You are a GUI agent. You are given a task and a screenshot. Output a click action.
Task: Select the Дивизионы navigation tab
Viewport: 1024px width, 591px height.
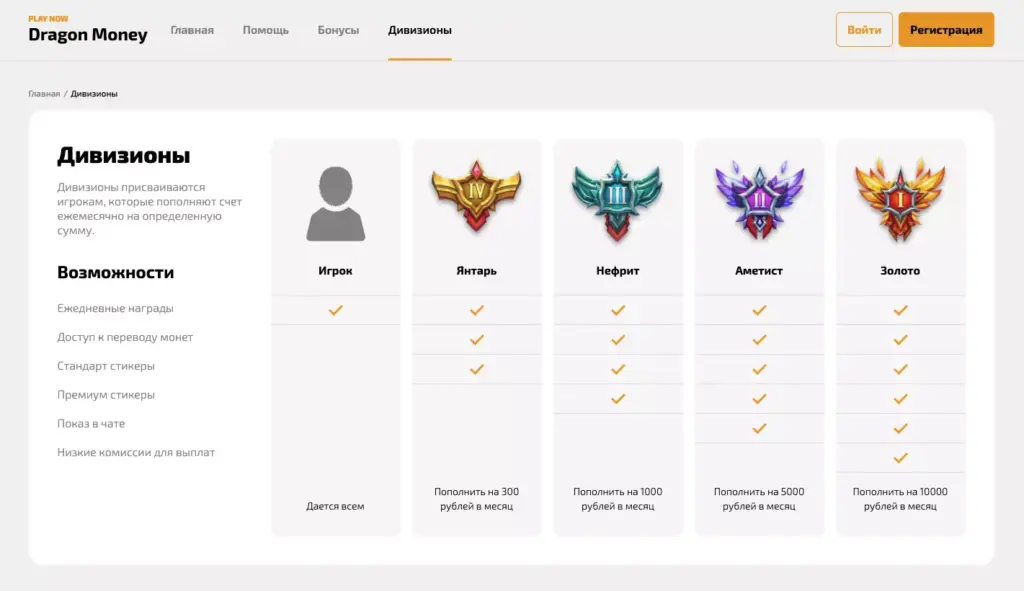pos(420,30)
